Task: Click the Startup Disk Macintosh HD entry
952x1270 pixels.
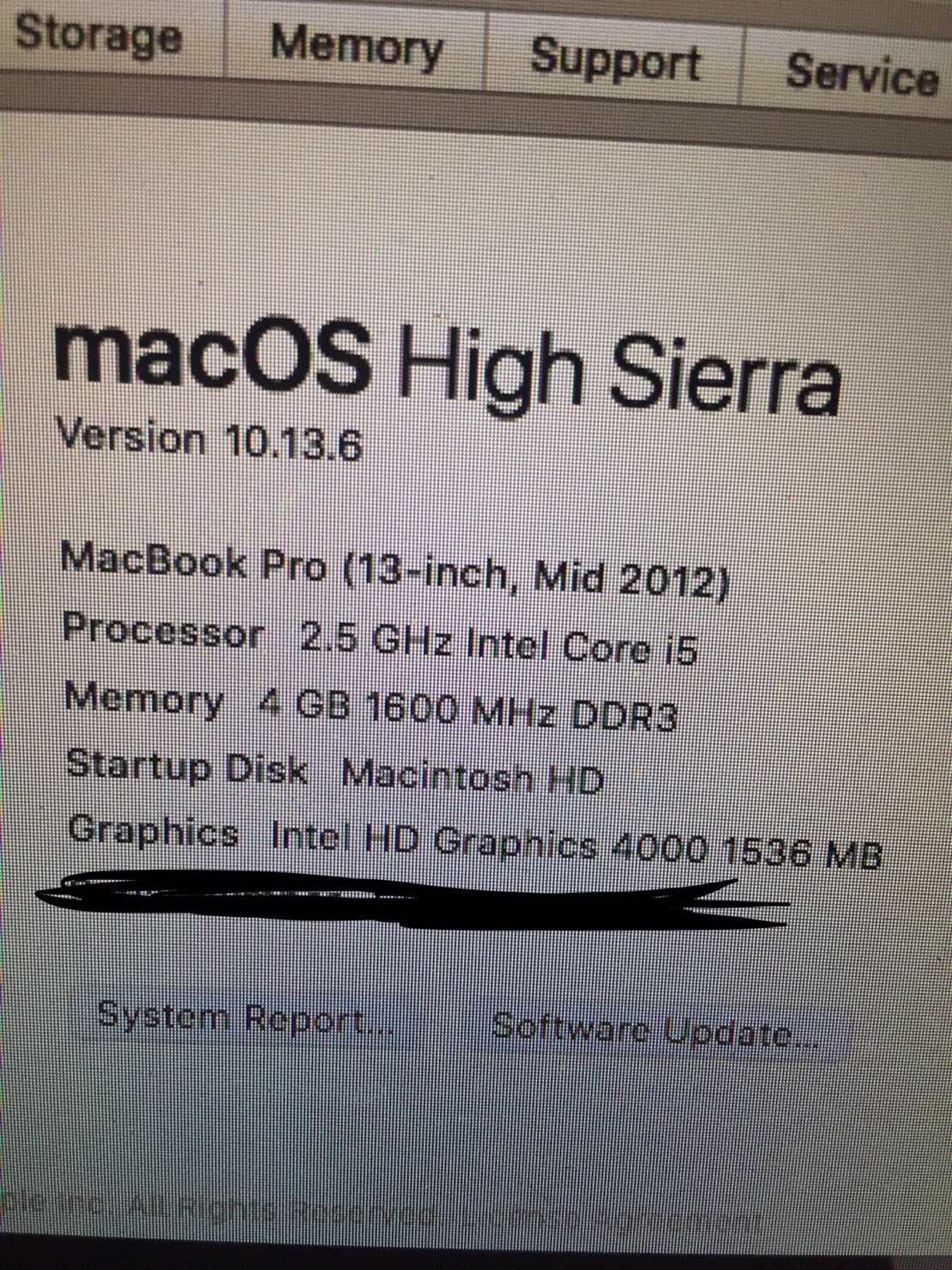Action: [335, 771]
